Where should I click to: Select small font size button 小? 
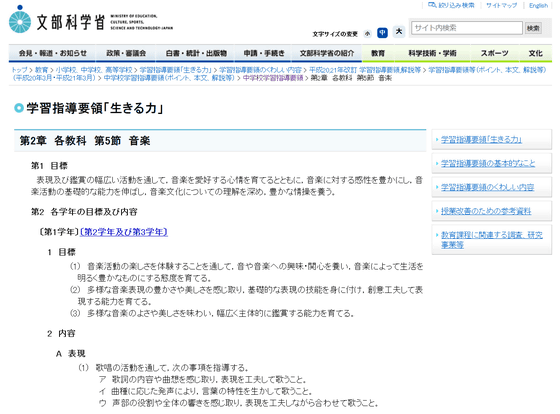coord(368,34)
